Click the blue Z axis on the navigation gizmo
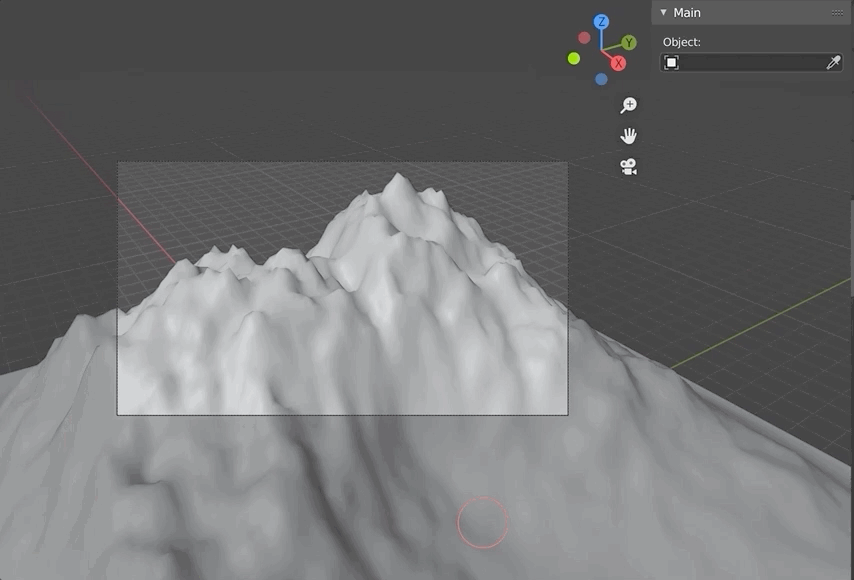 point(601,21)
